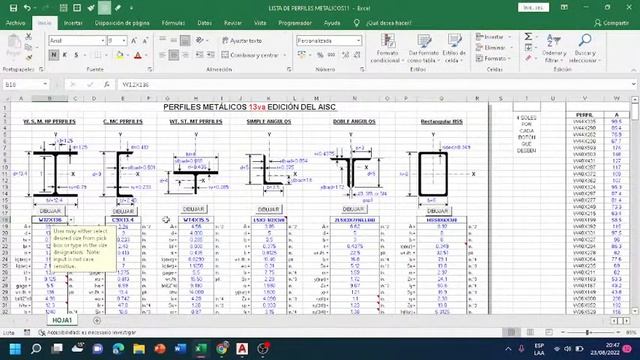This screenshot has height=360, width=640.
Task: Click the zoom slider handle
Action: point(587,333)
